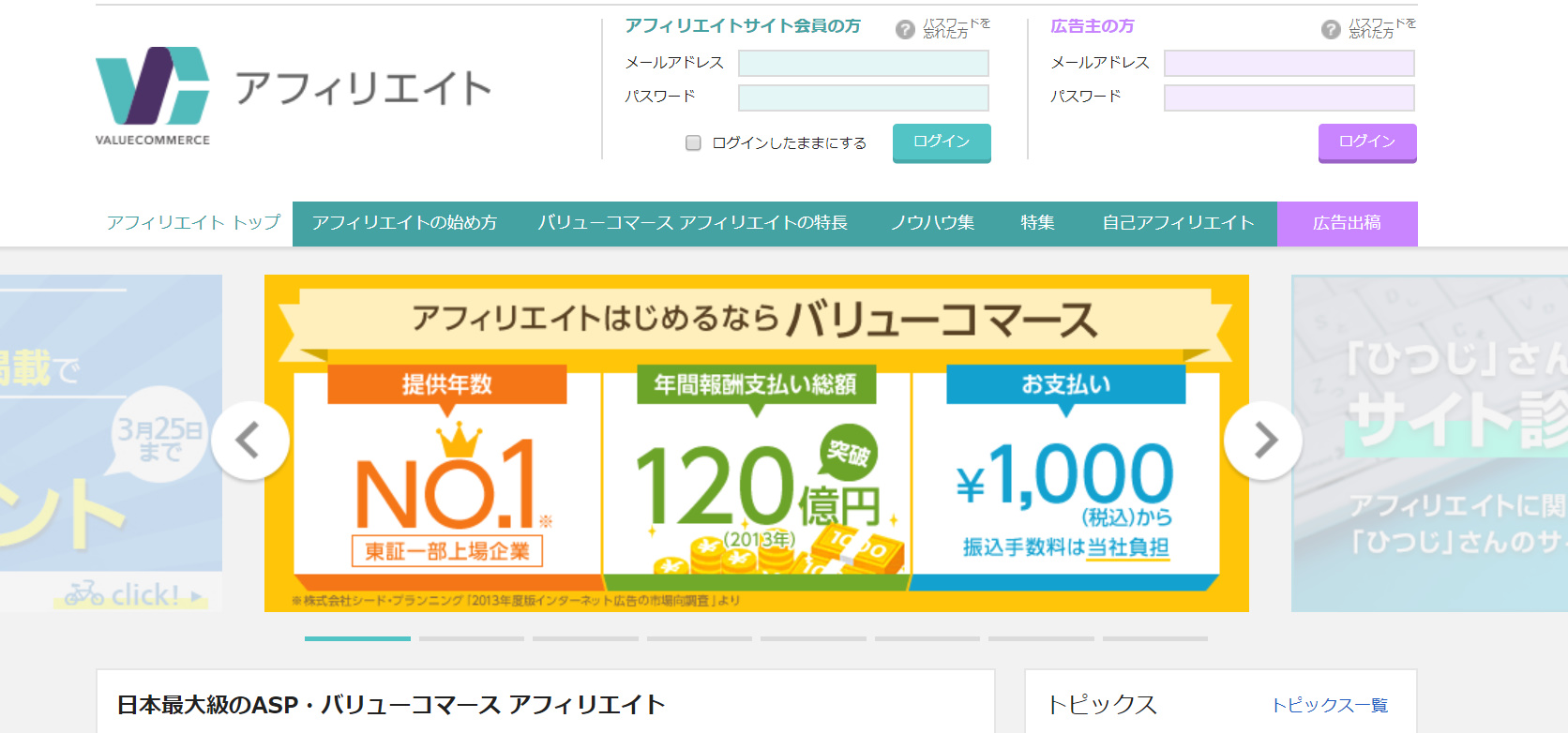Open アフィリエイトの始め方 menu item
The image size is (1568, 733).
pos(404,223)
